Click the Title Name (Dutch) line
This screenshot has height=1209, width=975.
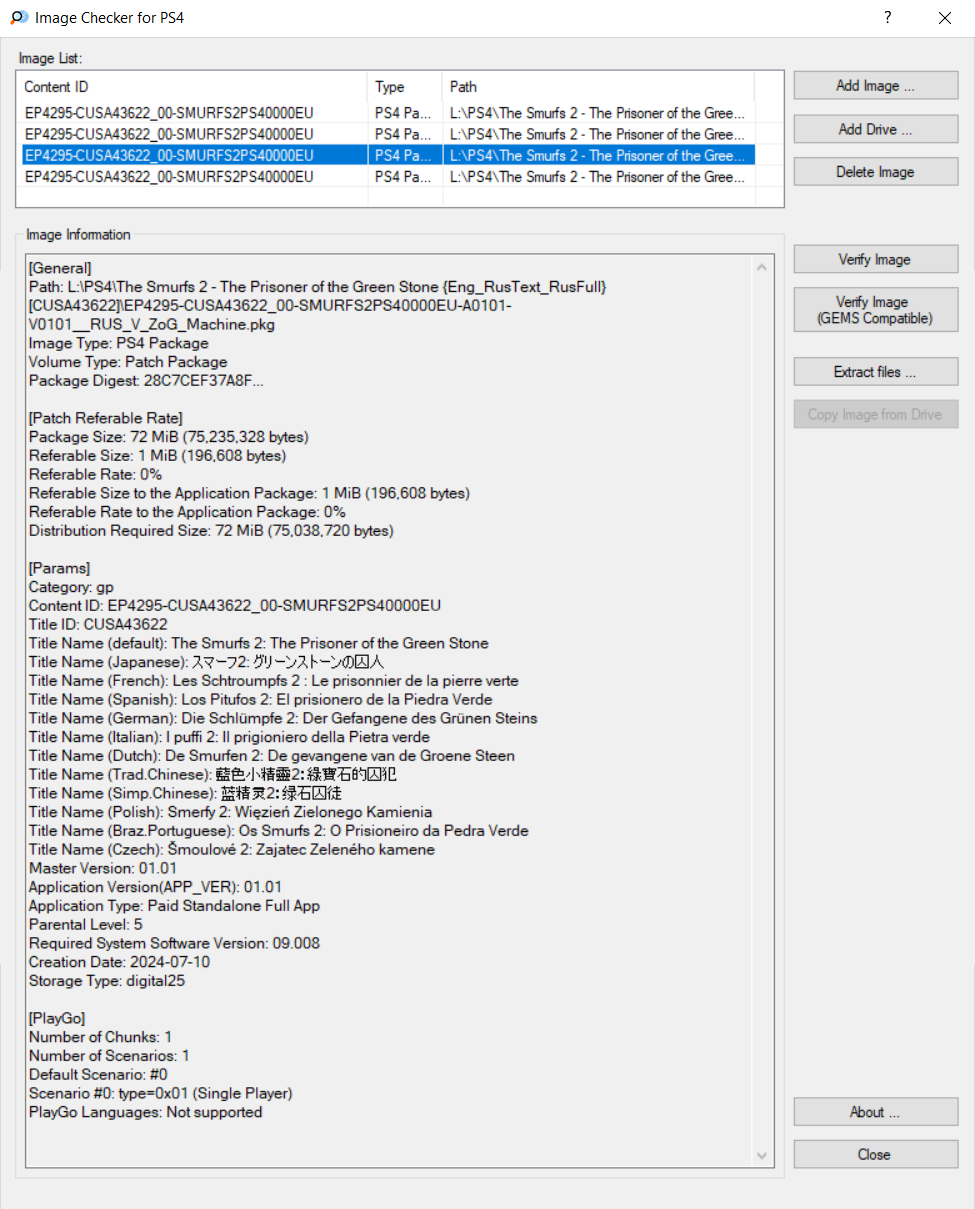pos(272,756)
